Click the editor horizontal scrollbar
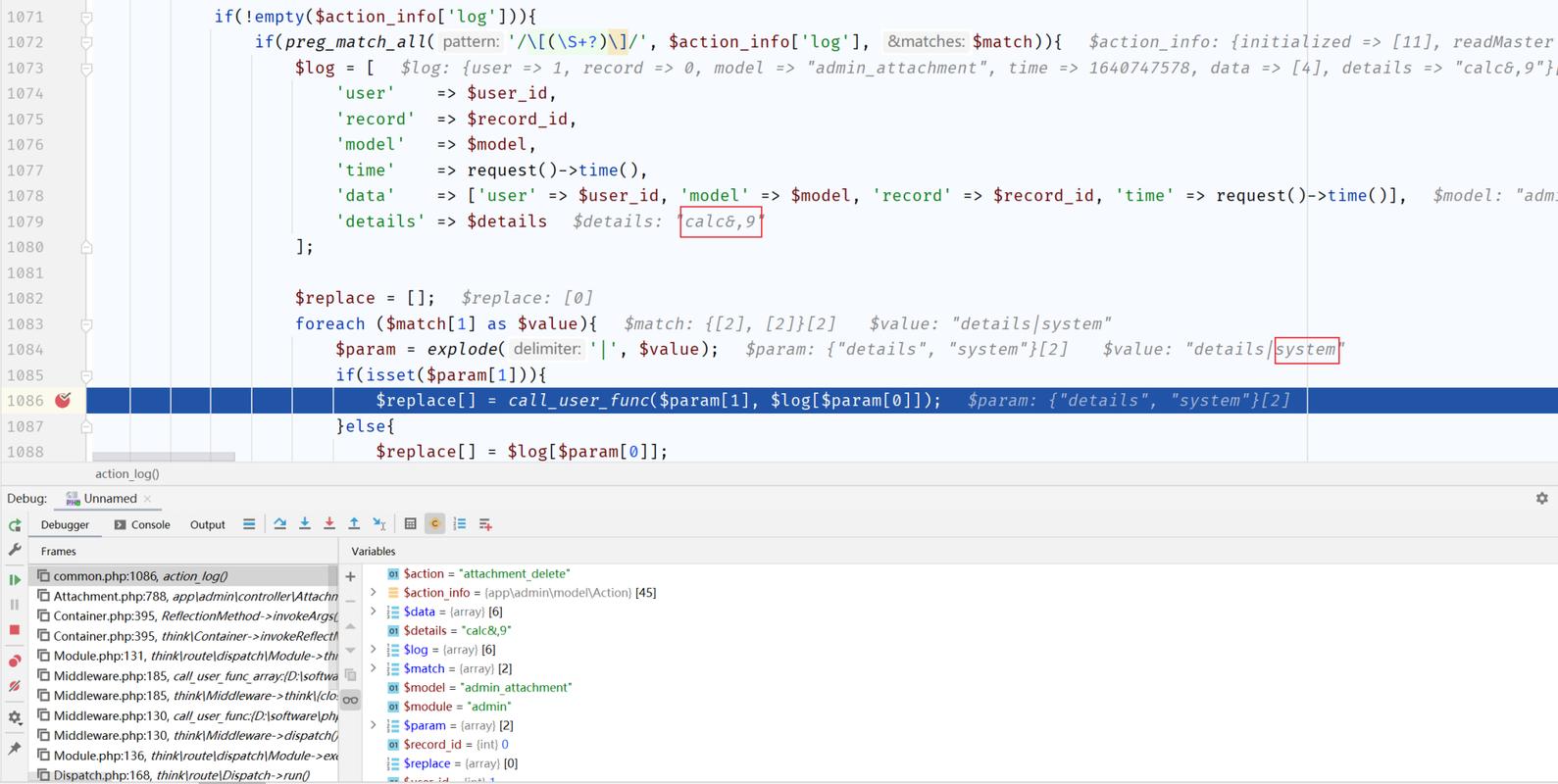 [x=164, y=457]
